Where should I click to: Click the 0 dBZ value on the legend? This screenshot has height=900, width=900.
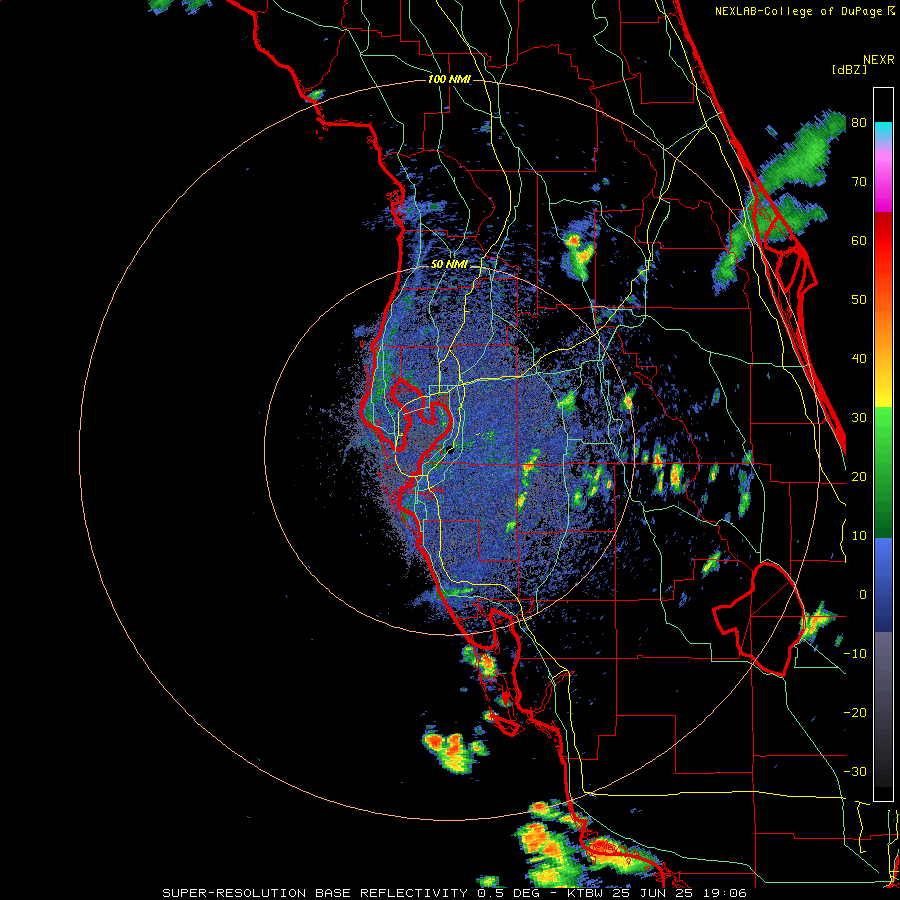pyautogui.click(x=862, y=595)
